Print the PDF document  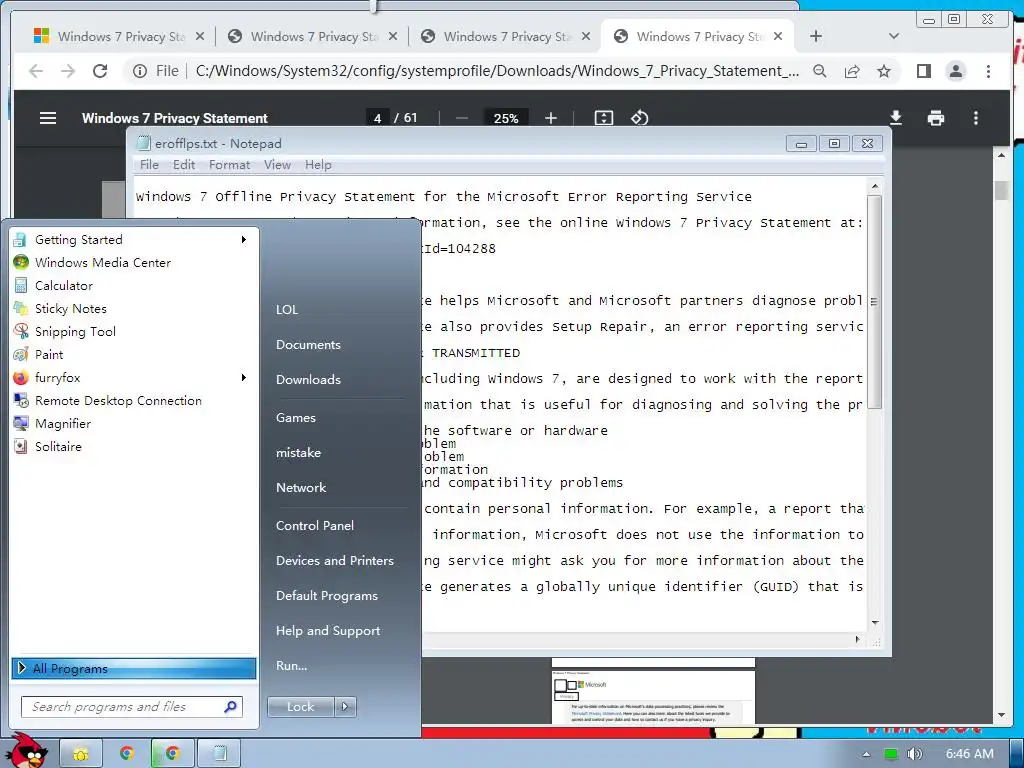click(936, 118)
